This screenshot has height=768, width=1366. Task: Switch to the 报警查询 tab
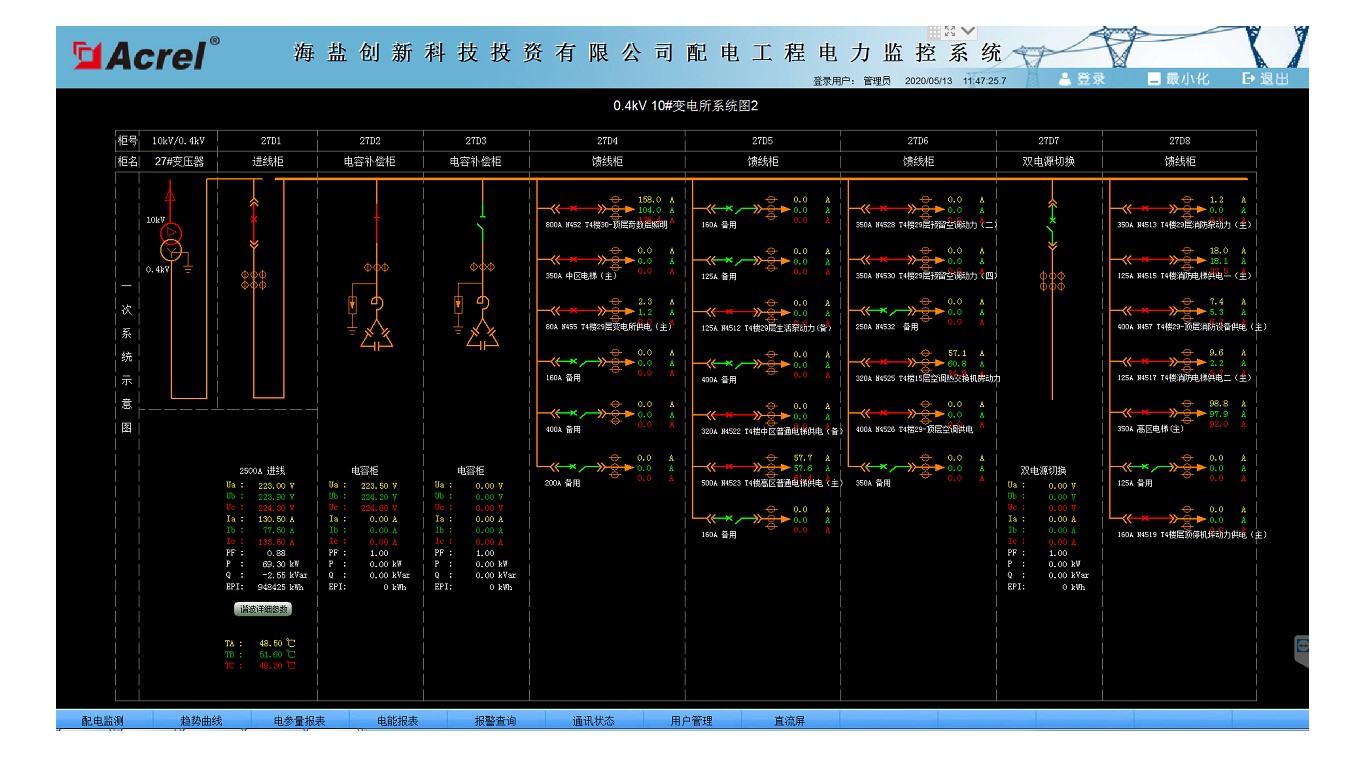495,720
